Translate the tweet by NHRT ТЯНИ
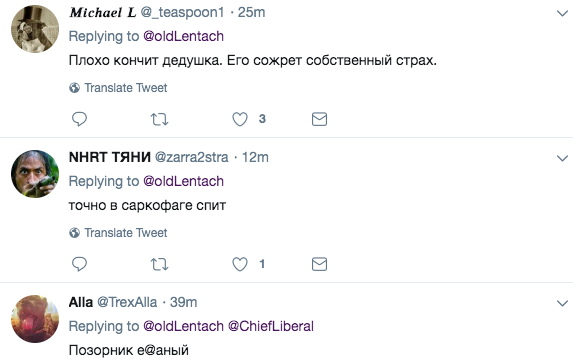Image resolution: width=573 pixels, height=362 pixels. pyautogui.click(x=126, y=233)
